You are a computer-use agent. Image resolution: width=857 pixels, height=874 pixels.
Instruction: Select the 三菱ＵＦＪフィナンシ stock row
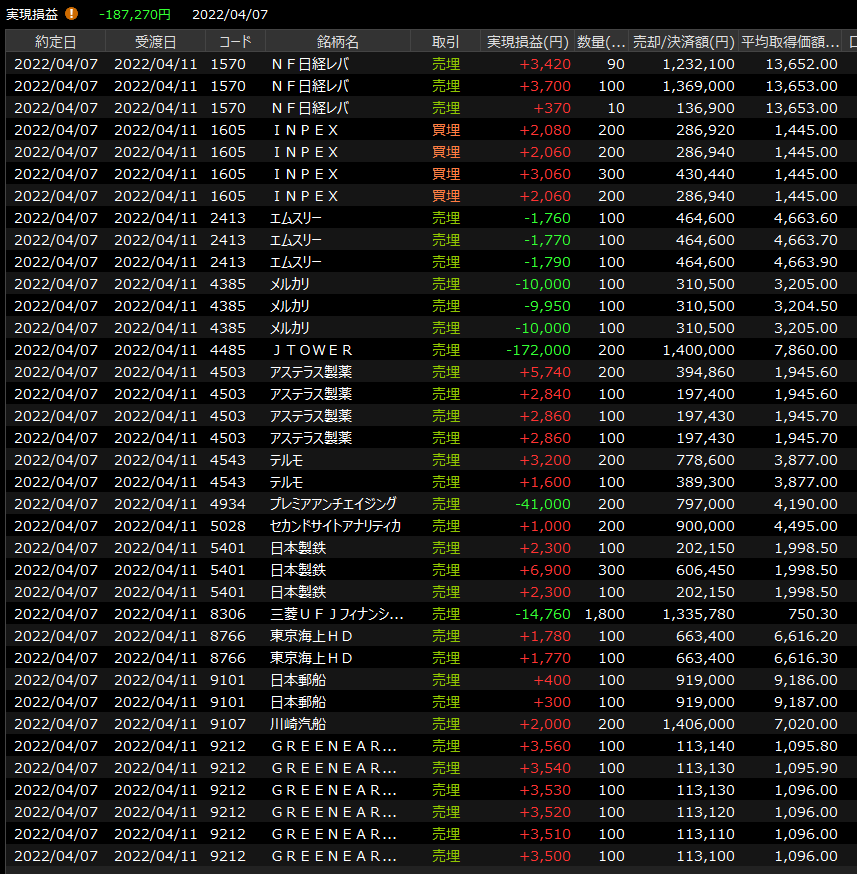tap(337, 614)
